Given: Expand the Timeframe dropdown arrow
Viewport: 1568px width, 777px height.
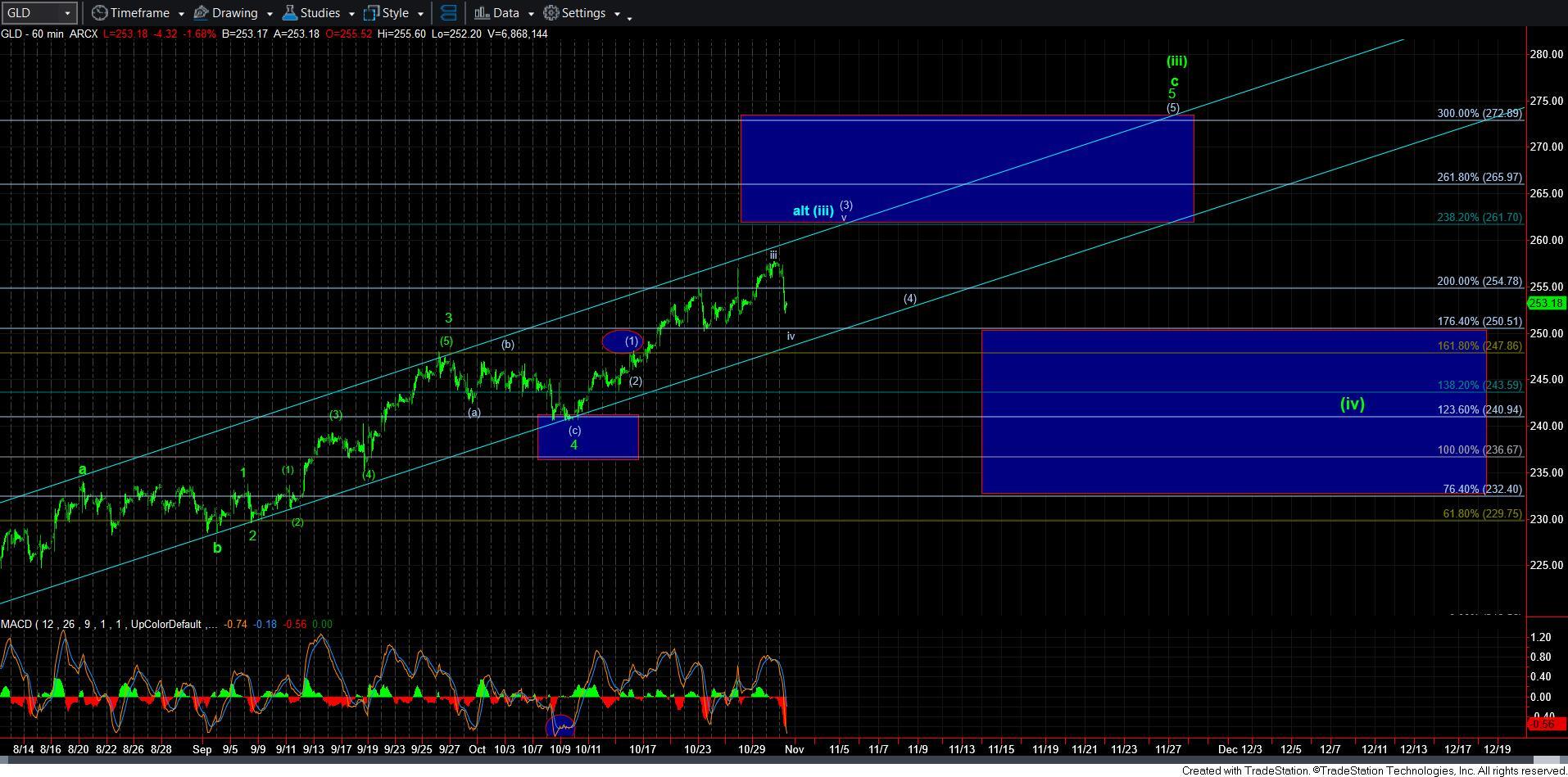Looking at the screenshot, I should point(180,14).
